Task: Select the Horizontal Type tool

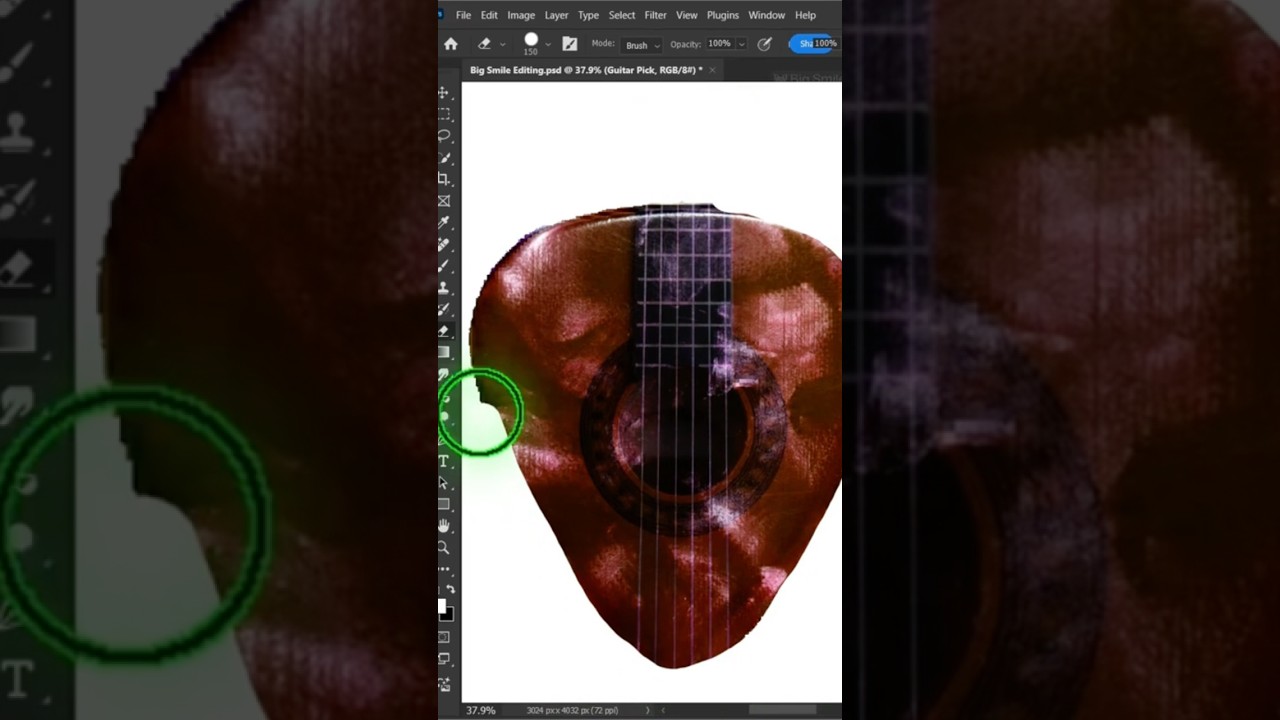Action: coord(444,461)
